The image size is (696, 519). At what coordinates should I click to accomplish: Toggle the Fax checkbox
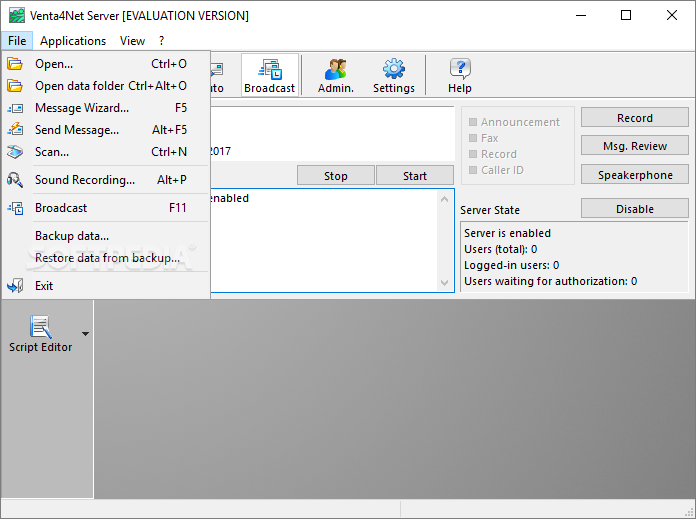click(x=473, y=138)
